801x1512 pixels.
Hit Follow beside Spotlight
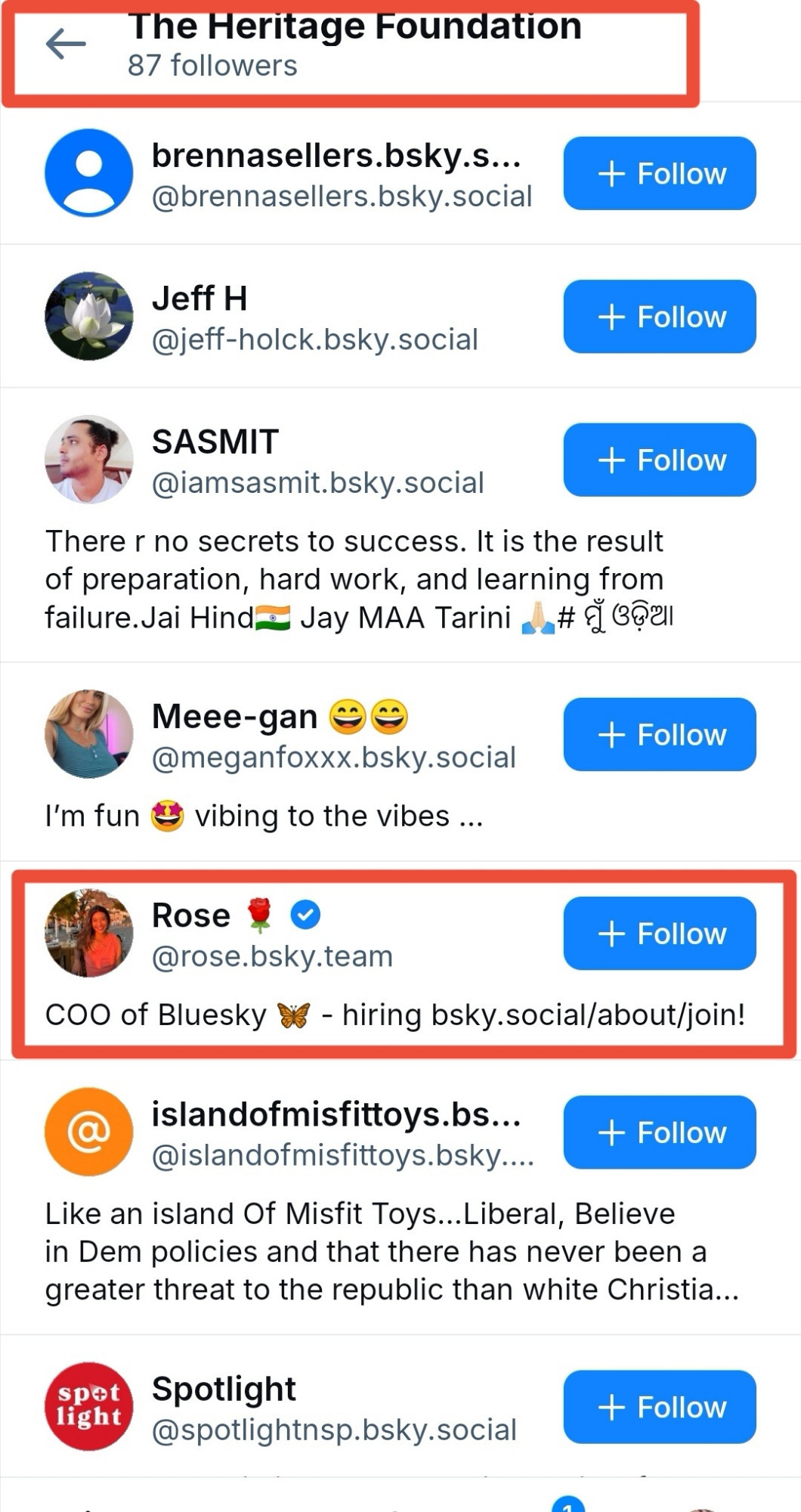[x=660, y=1407]
